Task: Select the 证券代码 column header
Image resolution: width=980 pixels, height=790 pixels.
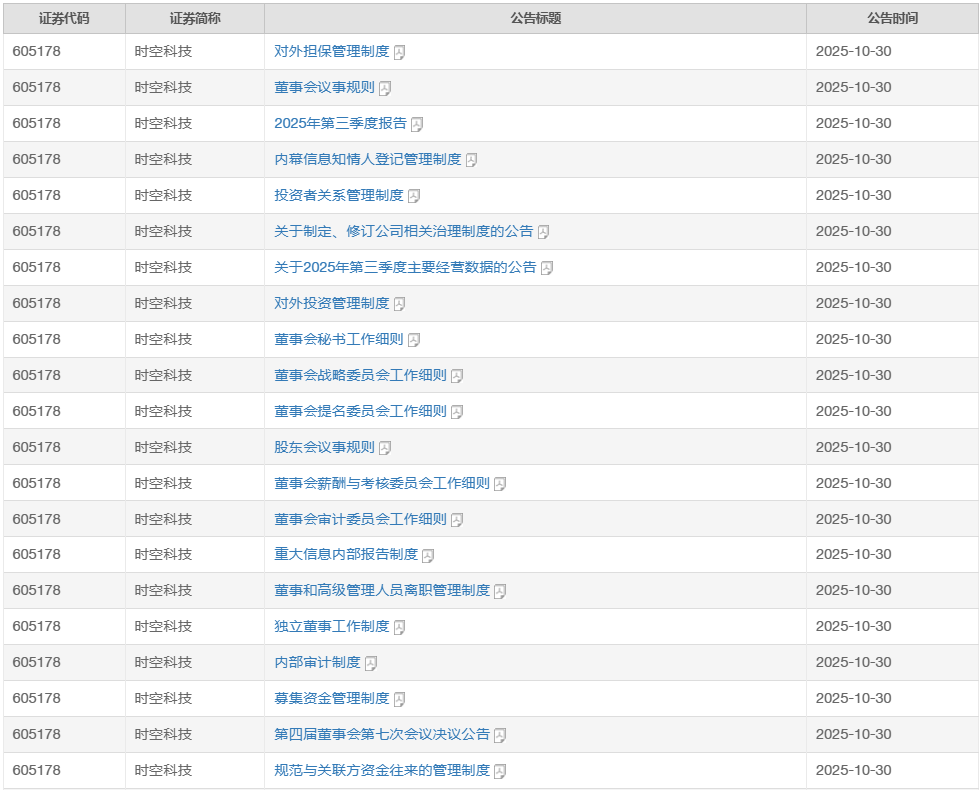Action: pos(64,18)
